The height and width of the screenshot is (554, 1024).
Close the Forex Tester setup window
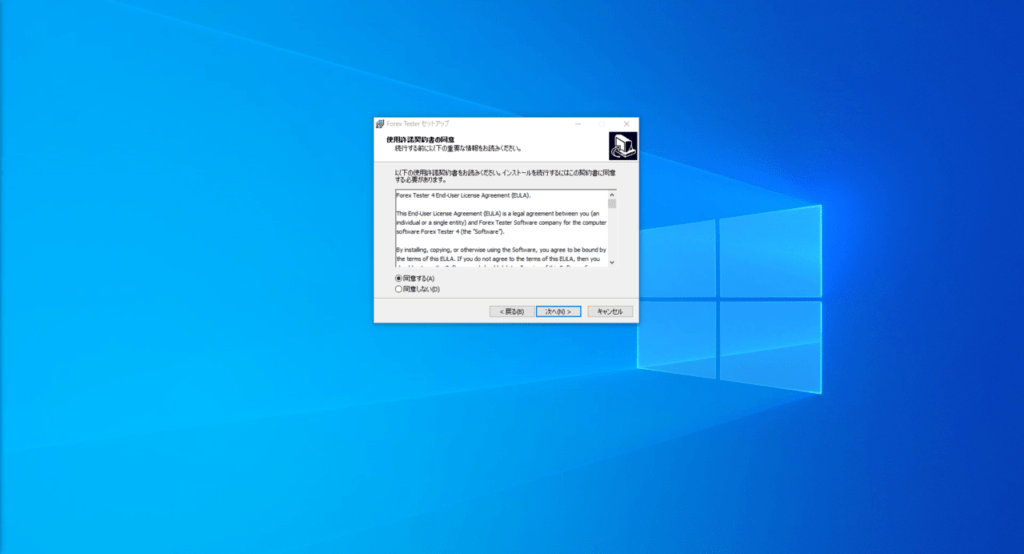(626, 123)
